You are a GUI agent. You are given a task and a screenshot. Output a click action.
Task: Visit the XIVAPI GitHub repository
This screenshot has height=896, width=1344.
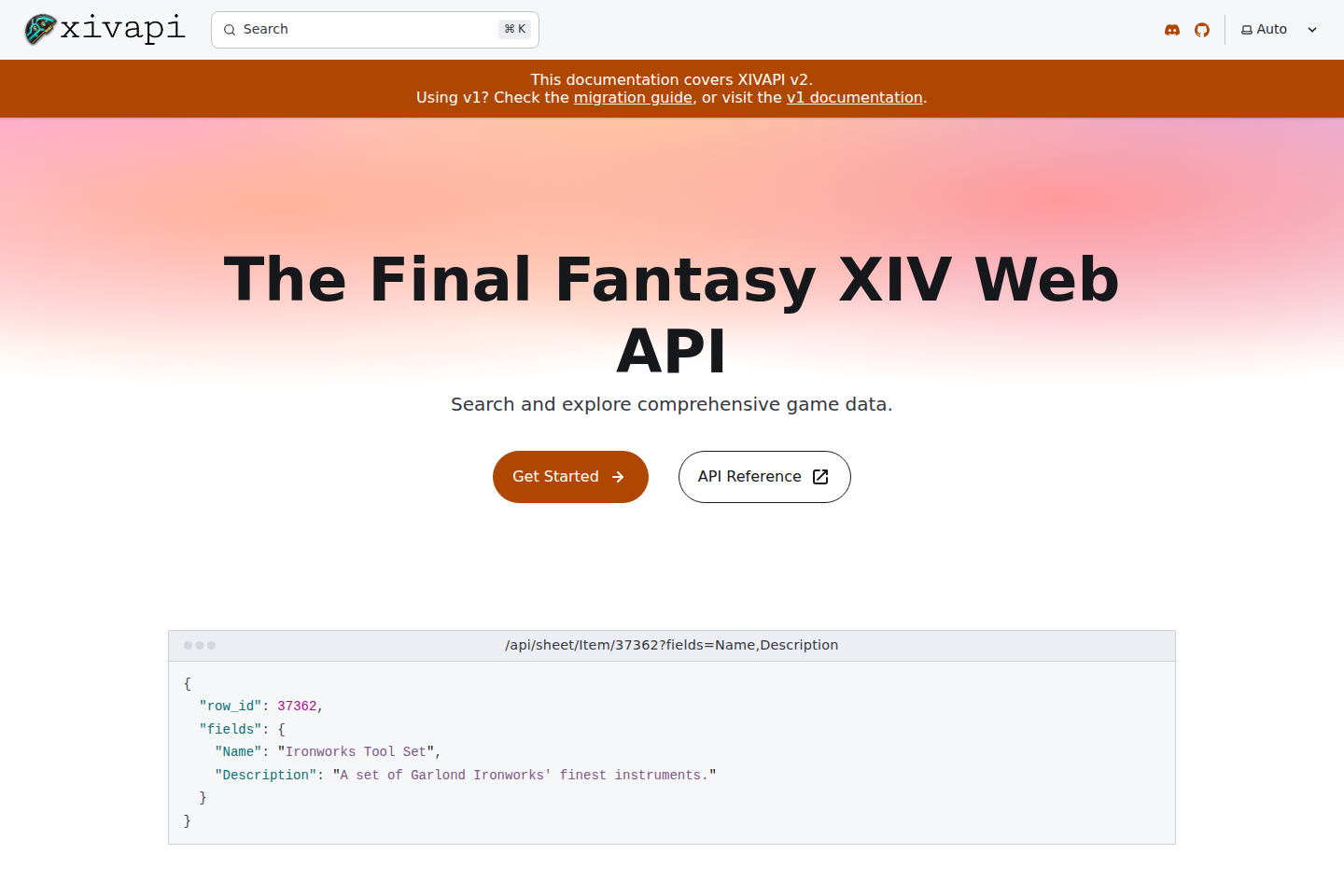pos(1202,29)
